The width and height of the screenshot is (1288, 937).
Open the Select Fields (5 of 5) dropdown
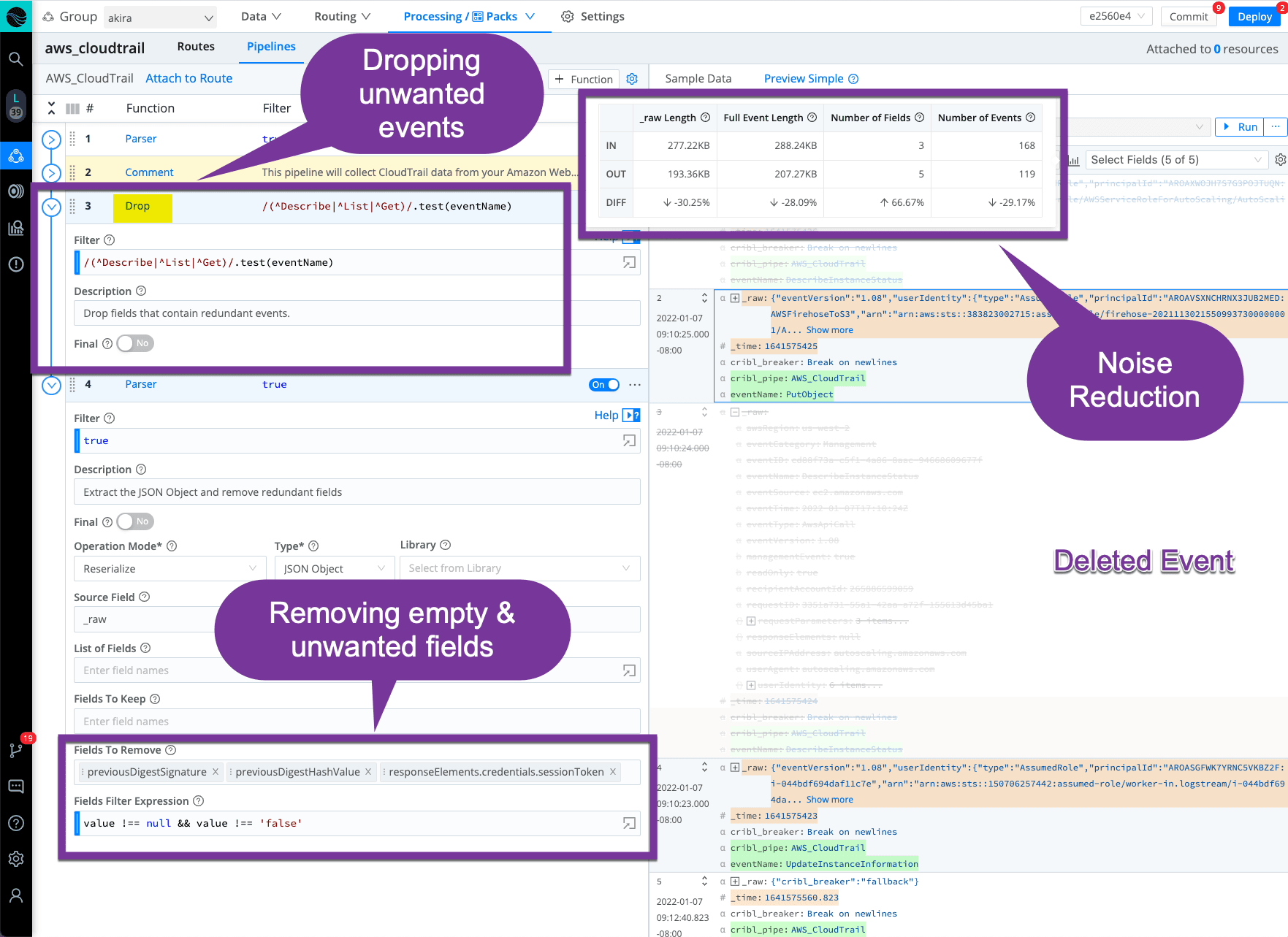(1175, 160)
